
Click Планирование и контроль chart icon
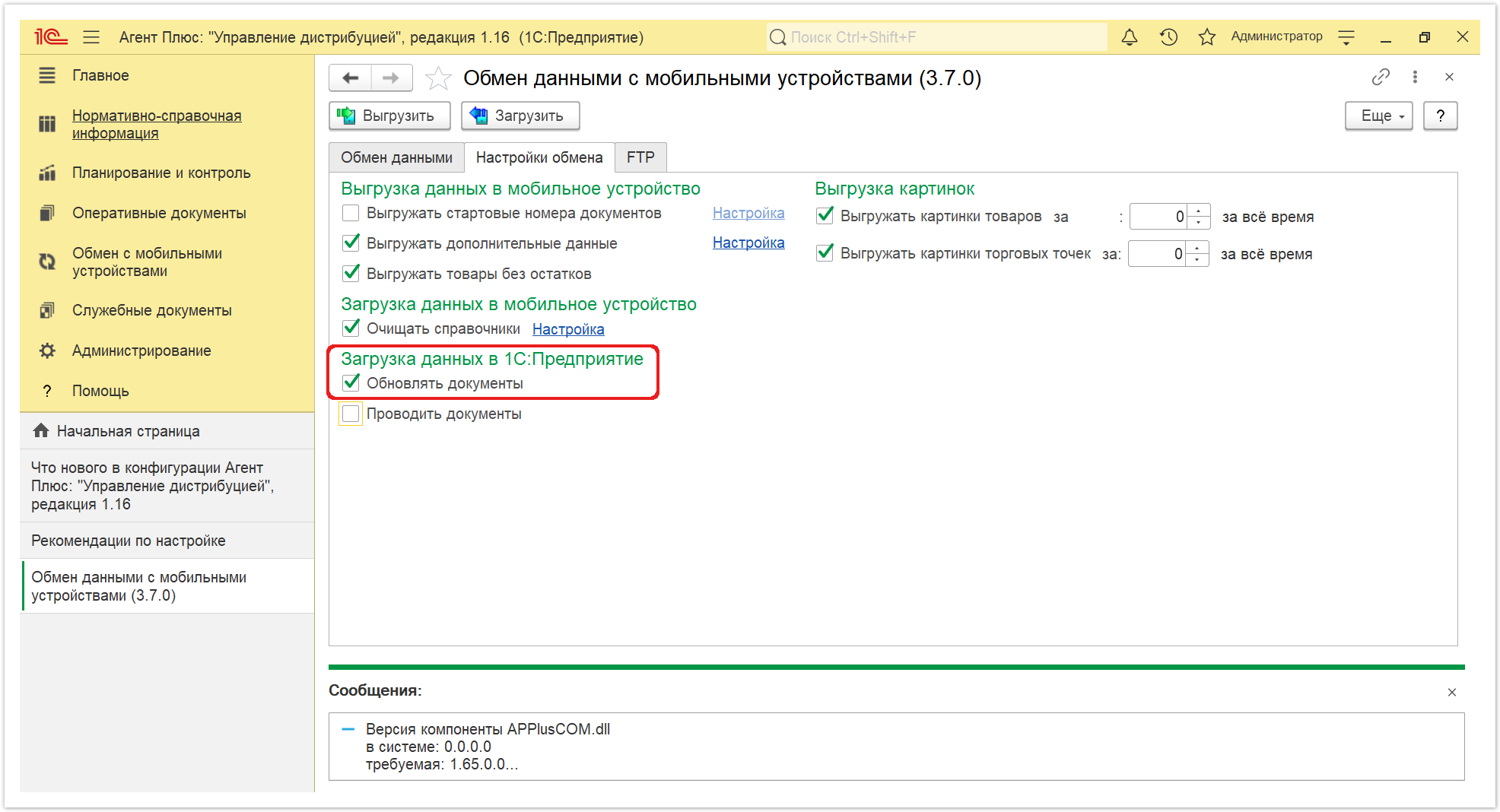point(47,173)
